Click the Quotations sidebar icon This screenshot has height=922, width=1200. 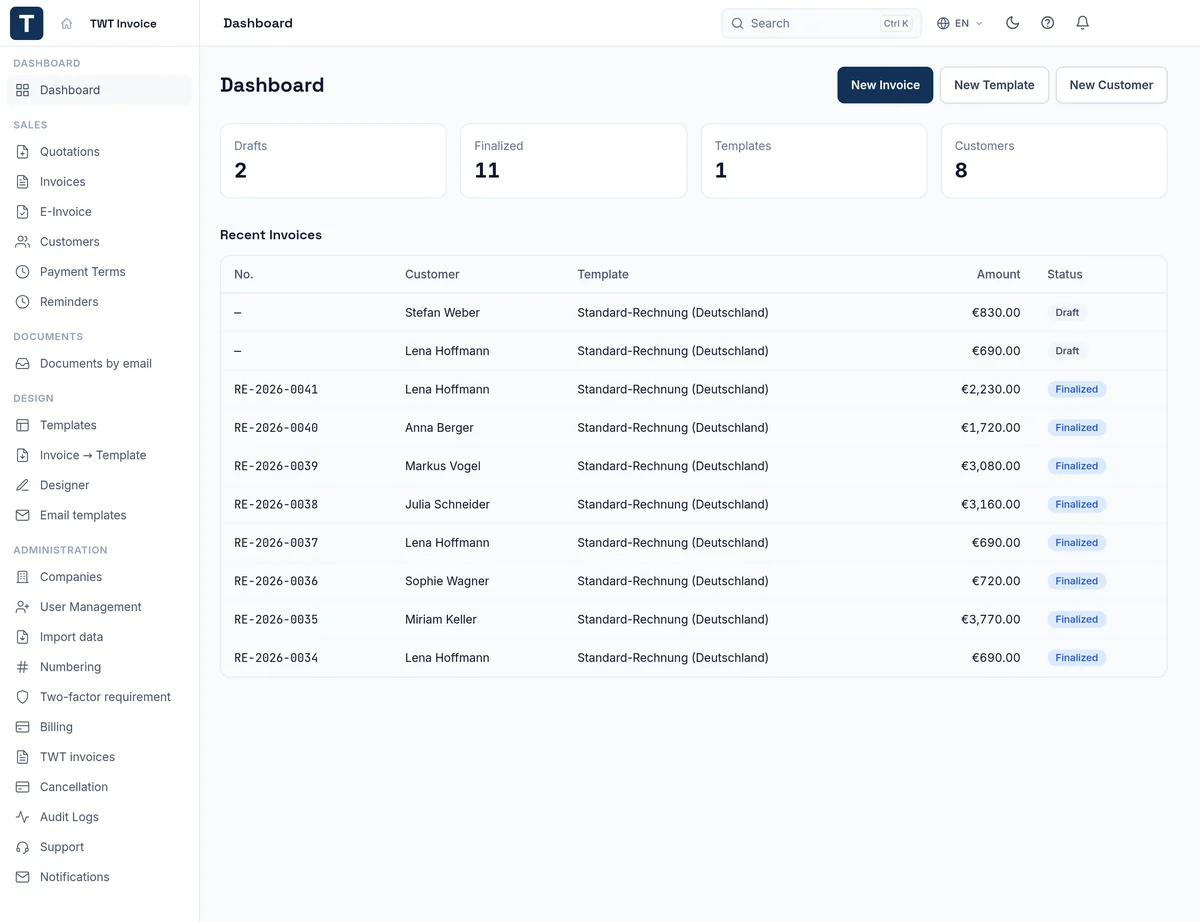click(23, 152)
